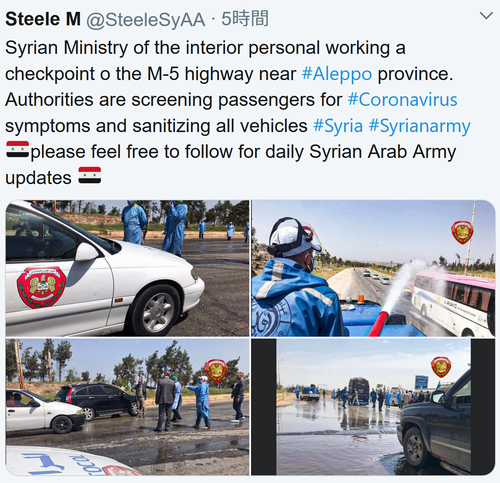Viewport: 500px width, 483px height.
Task: Click the Syrian flag emoji after 'updates'
Action: (90, 175)
